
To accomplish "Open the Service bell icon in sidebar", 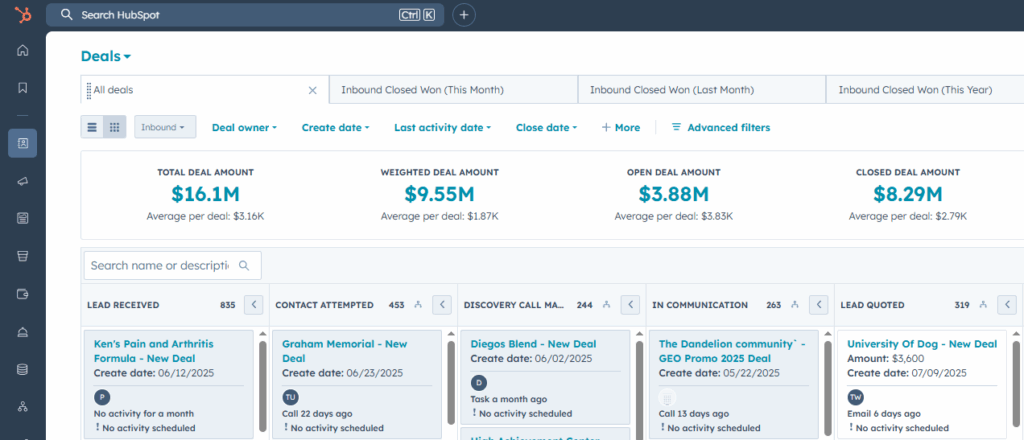I will click(23, 332).
